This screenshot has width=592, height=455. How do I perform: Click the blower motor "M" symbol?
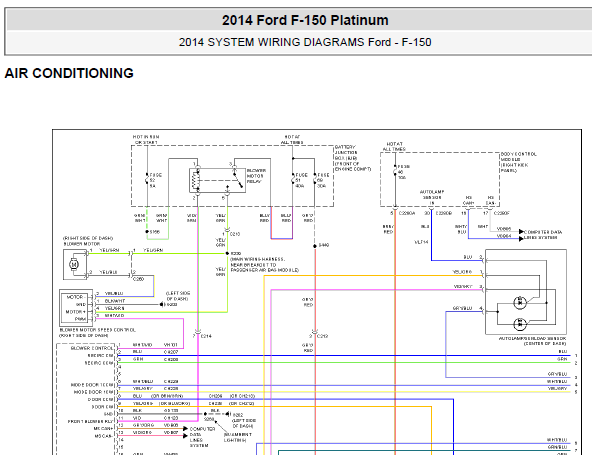pos(74,264)
